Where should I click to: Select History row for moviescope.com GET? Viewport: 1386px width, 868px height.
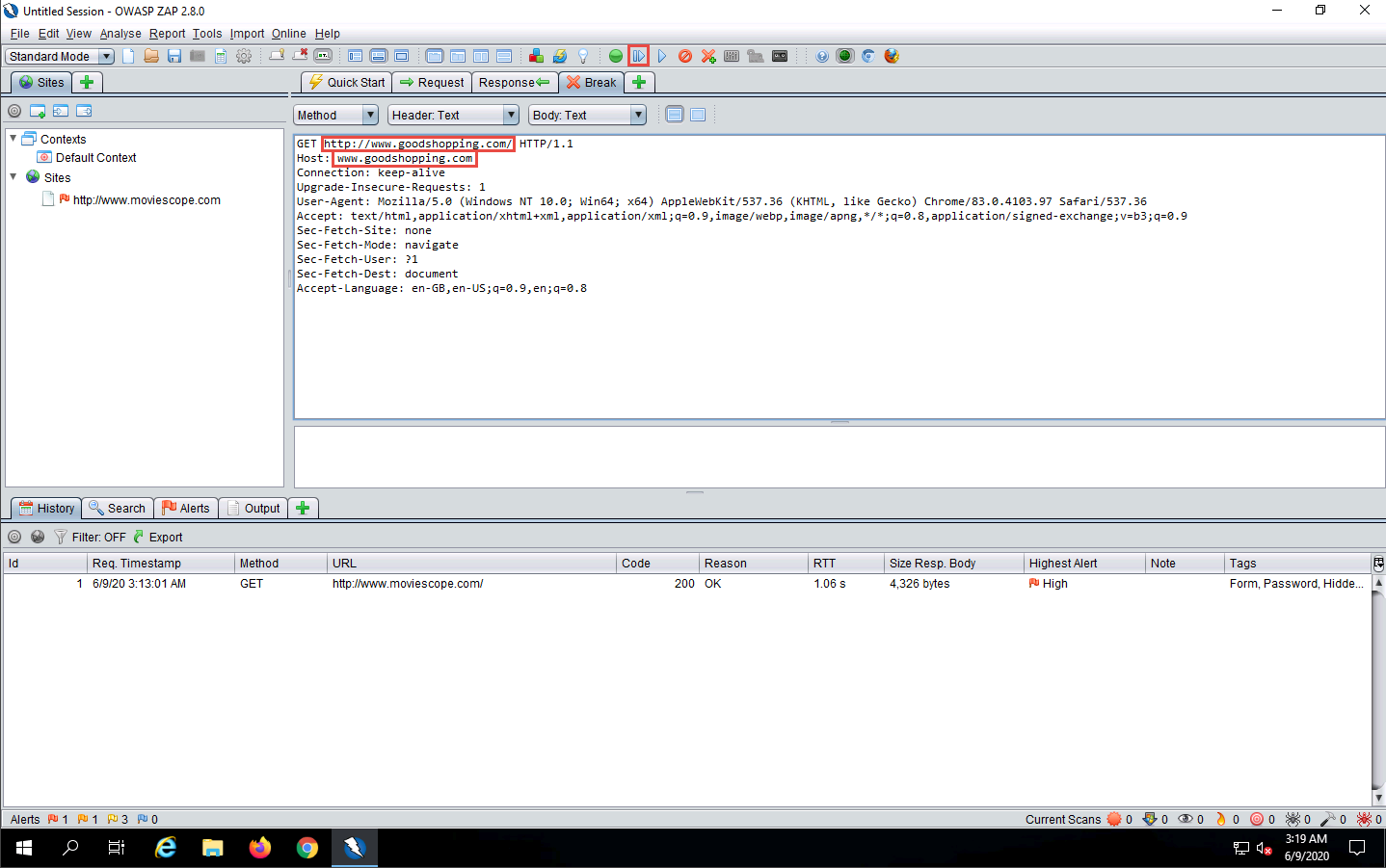[687, 584]
